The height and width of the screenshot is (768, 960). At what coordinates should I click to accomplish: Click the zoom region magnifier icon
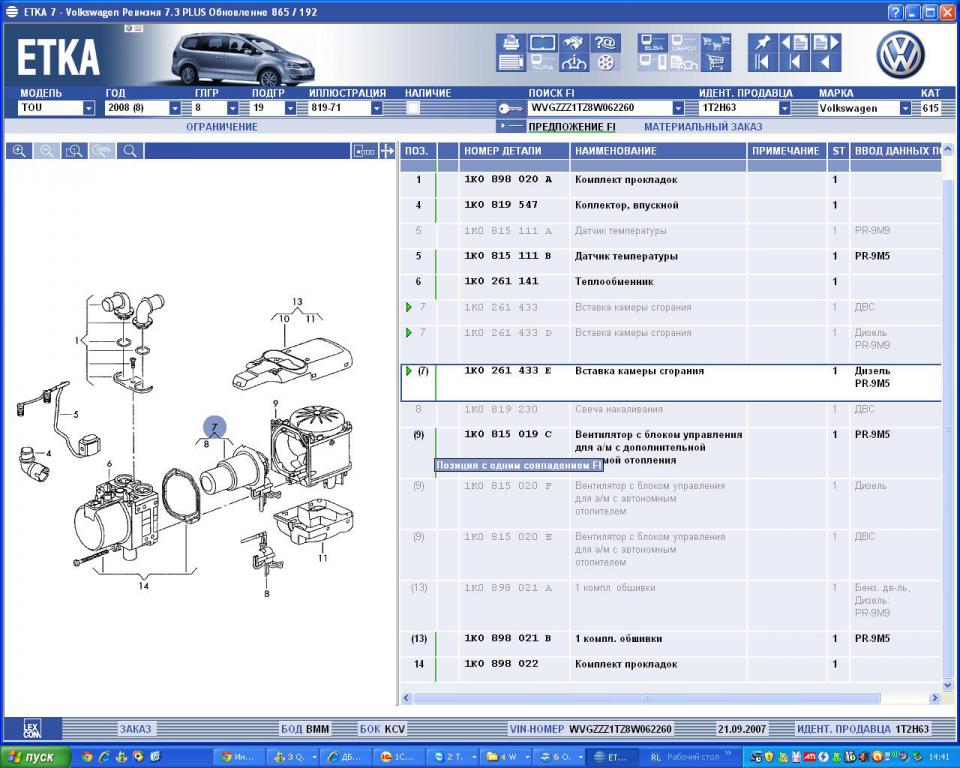click(74, 151)
